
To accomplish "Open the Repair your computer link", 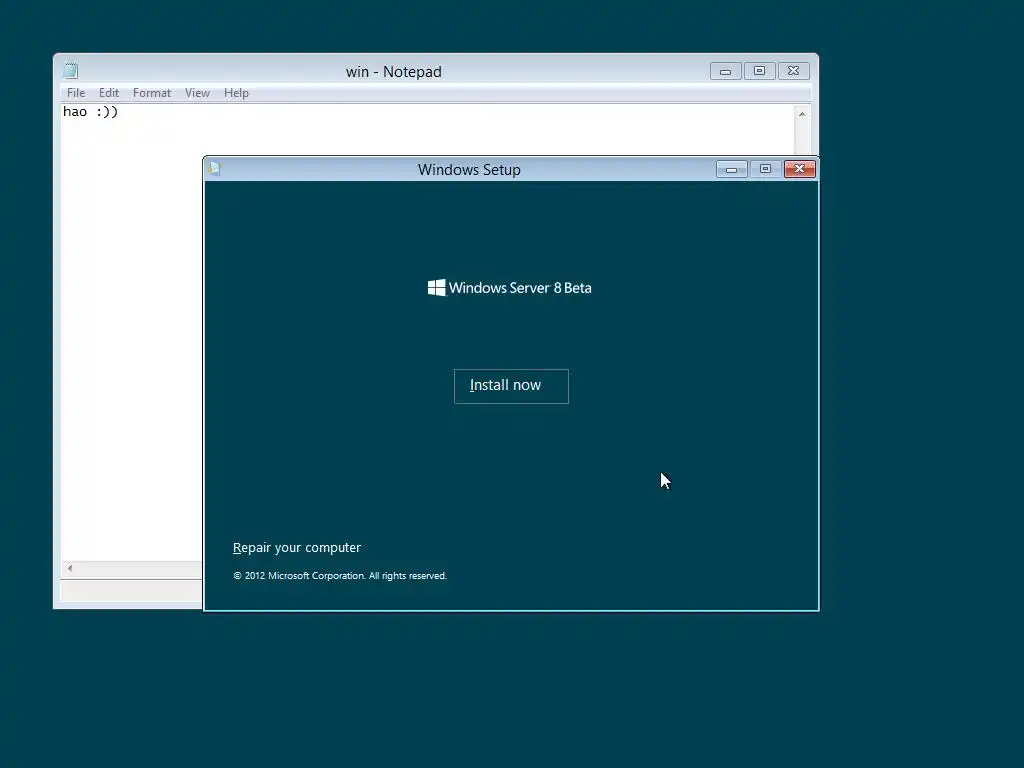I will [x=296, y=547].
